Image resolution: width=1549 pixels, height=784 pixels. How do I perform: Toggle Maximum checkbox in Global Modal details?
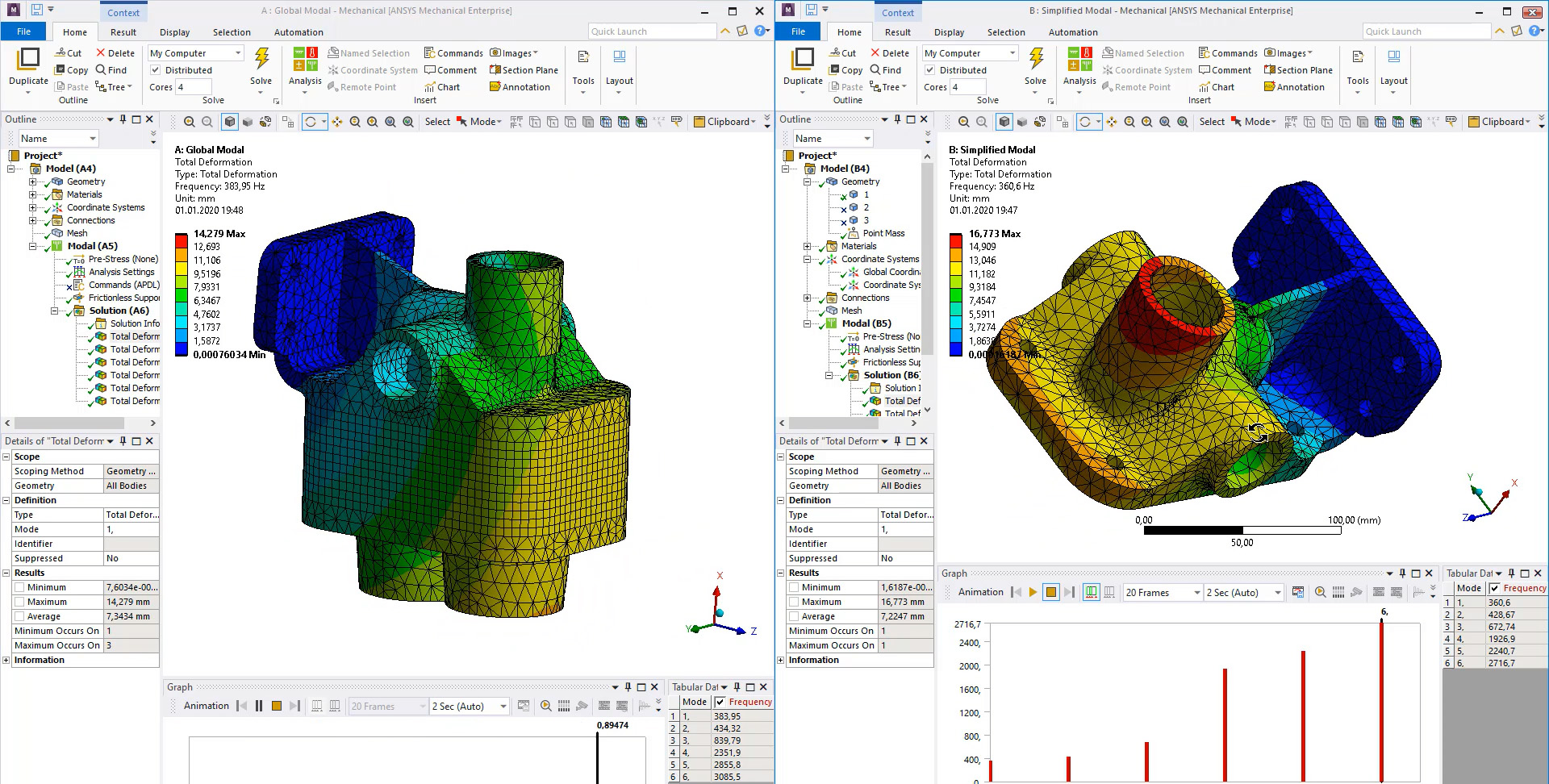click(x=19, y=603)
